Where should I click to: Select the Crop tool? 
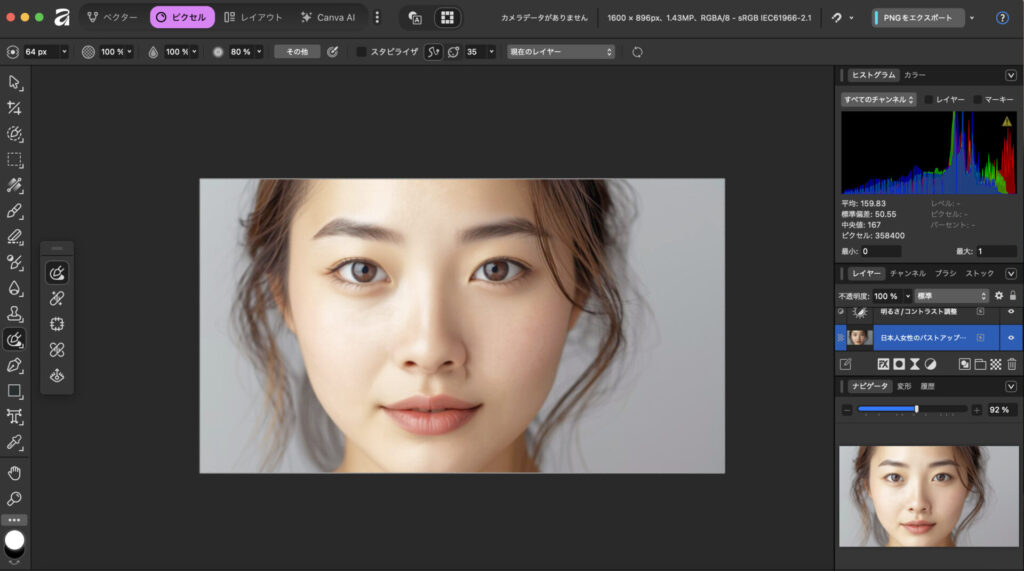(x=15, y=108)
